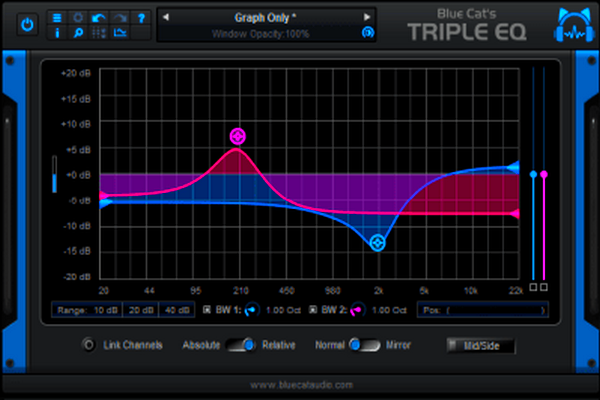
Task: Click the TRIPLE EQ title text
Action: (467, 32)
